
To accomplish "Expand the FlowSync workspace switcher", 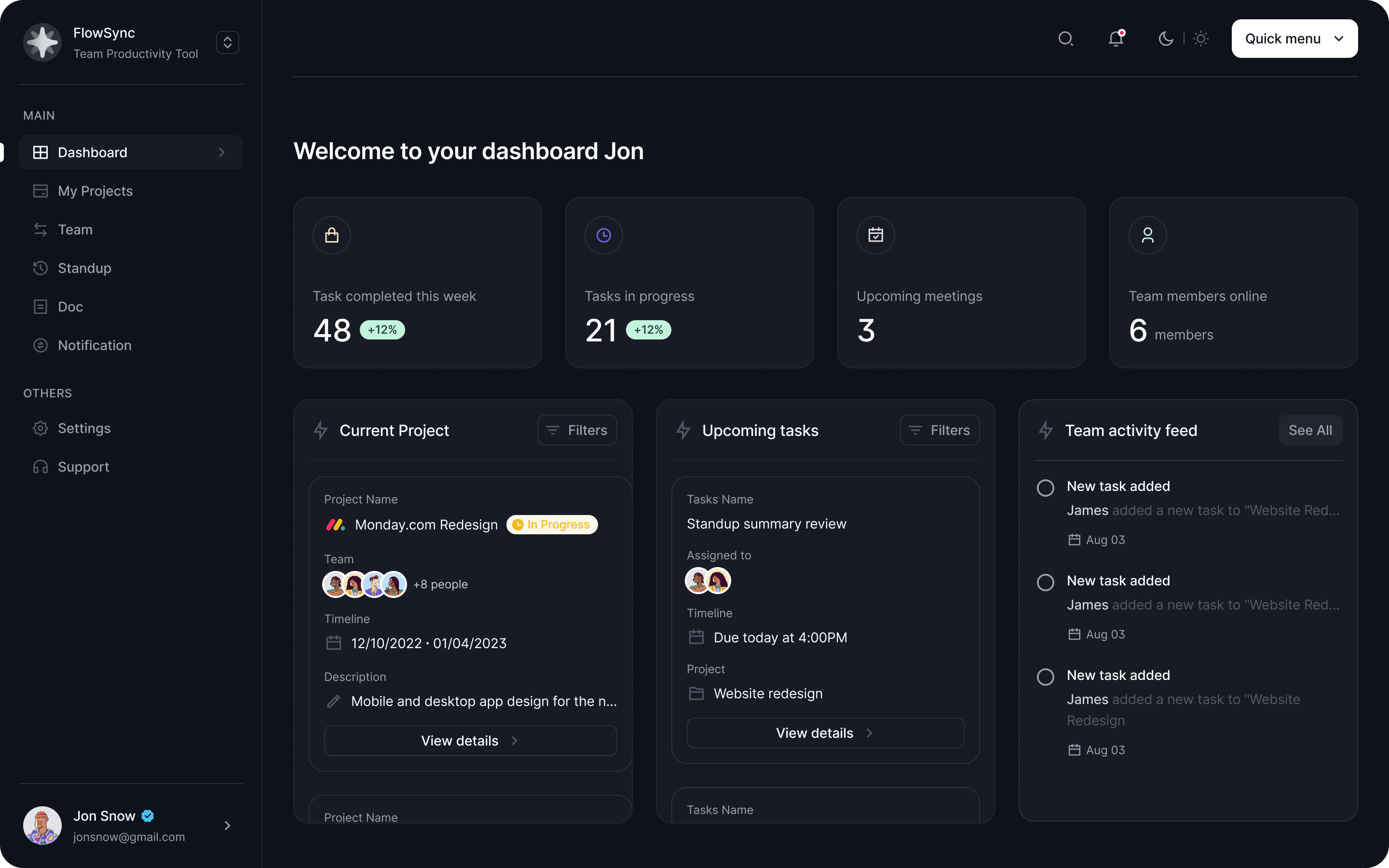I will pos(227,42).
